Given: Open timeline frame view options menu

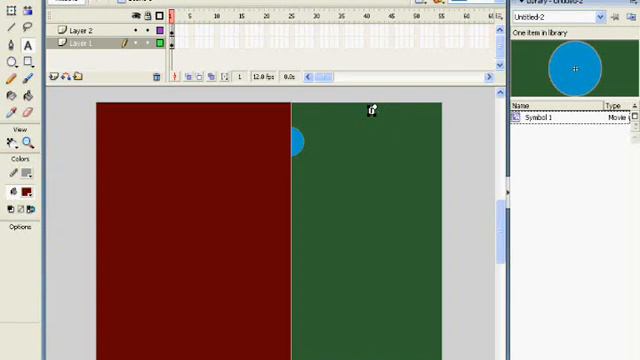Looking at the screenshot, I should click(500, 16).
